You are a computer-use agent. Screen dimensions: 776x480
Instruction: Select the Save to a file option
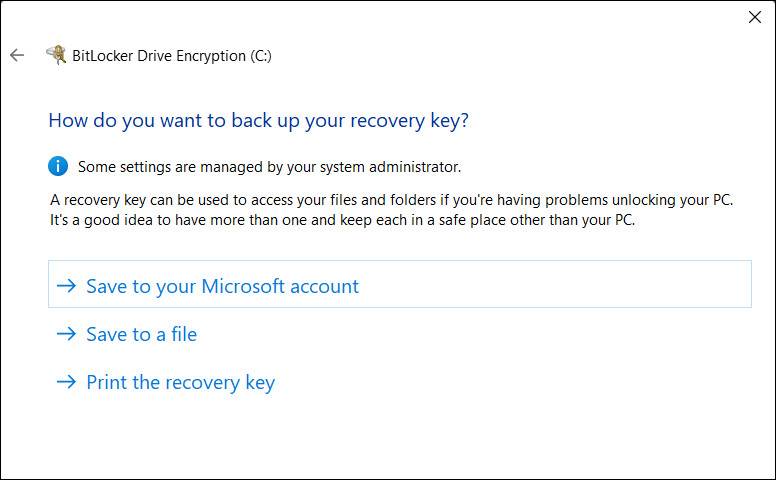coord(141,334)
